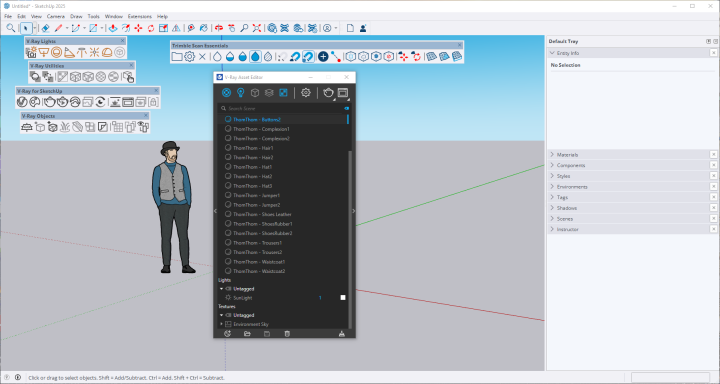Open Scan Essentials settings gear
This screenshot has width=720, height=384.
coord(190,56)
